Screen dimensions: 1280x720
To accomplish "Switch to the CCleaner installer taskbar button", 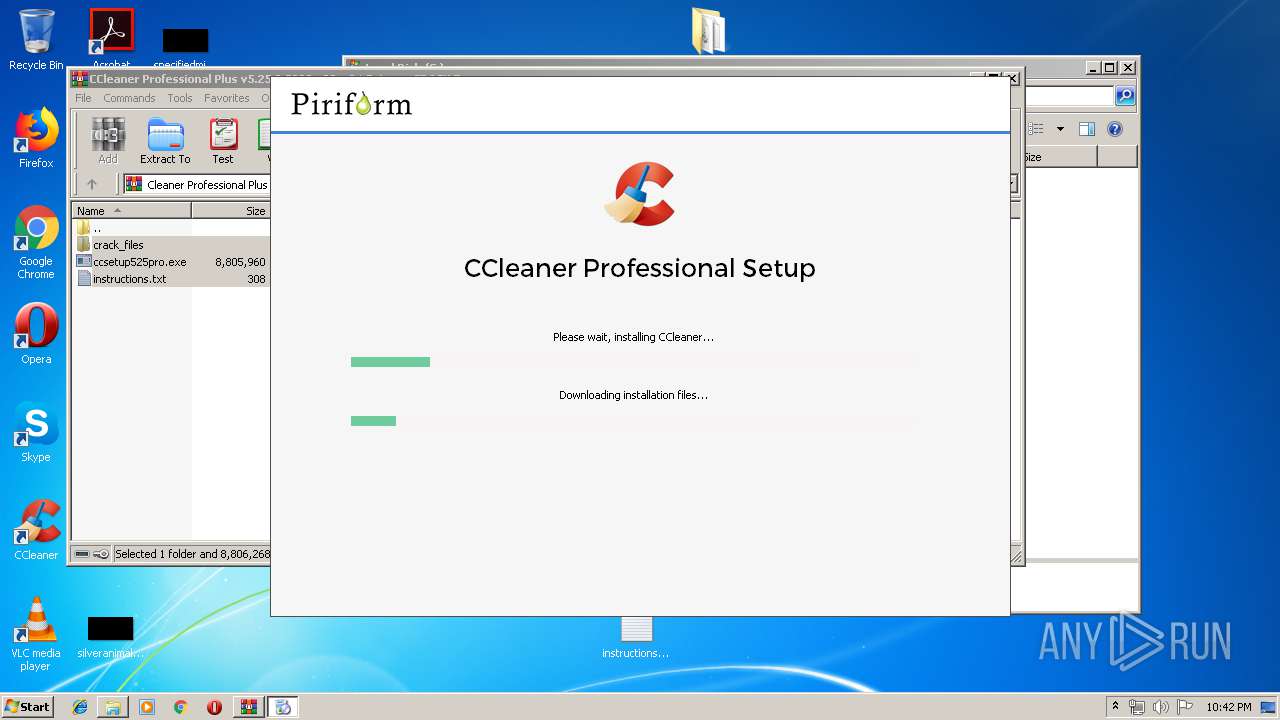I will click(283, 707).
